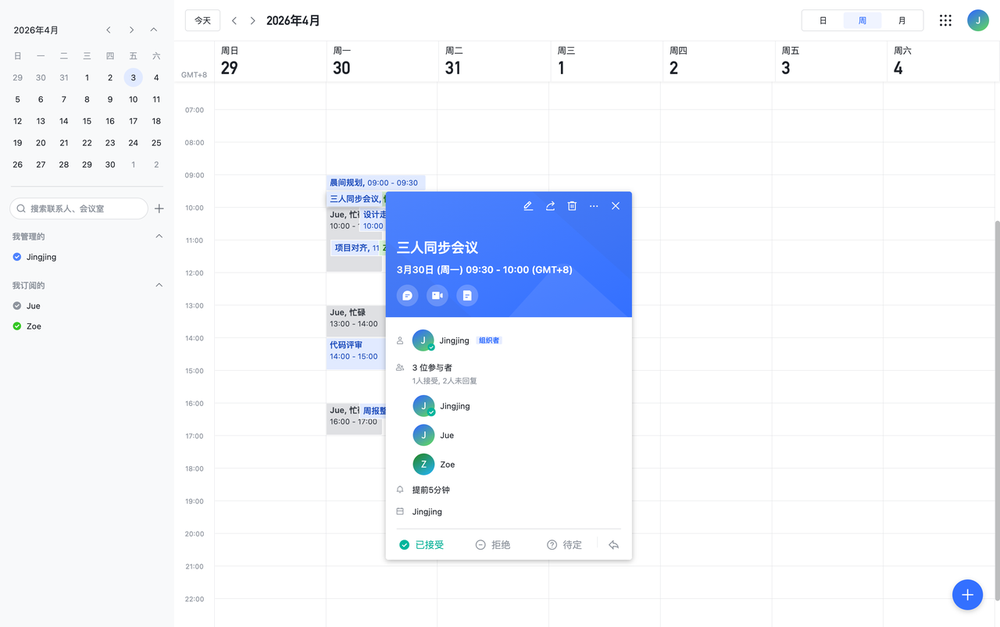Click the share icon in event popup

tap(550, 206)
